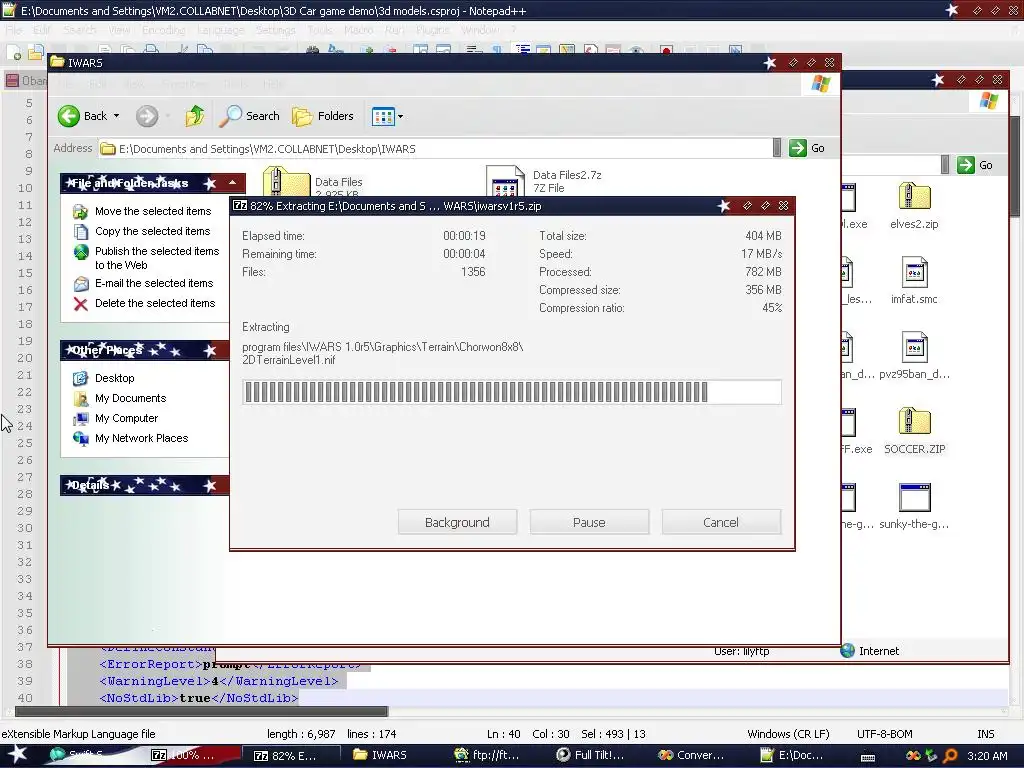The width and height of the screenshot is (1024, 768).
Task: Click the extraction progress bar
Action: point(511,392)
